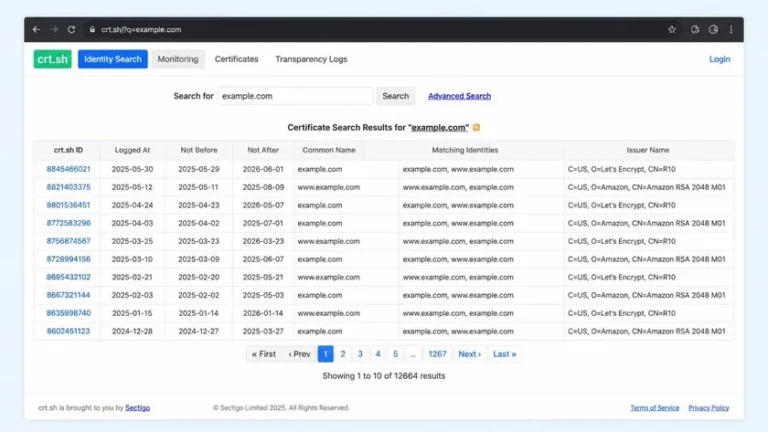Click the Common Name column header
Screen dimensions: 768x432
[329, 150]
